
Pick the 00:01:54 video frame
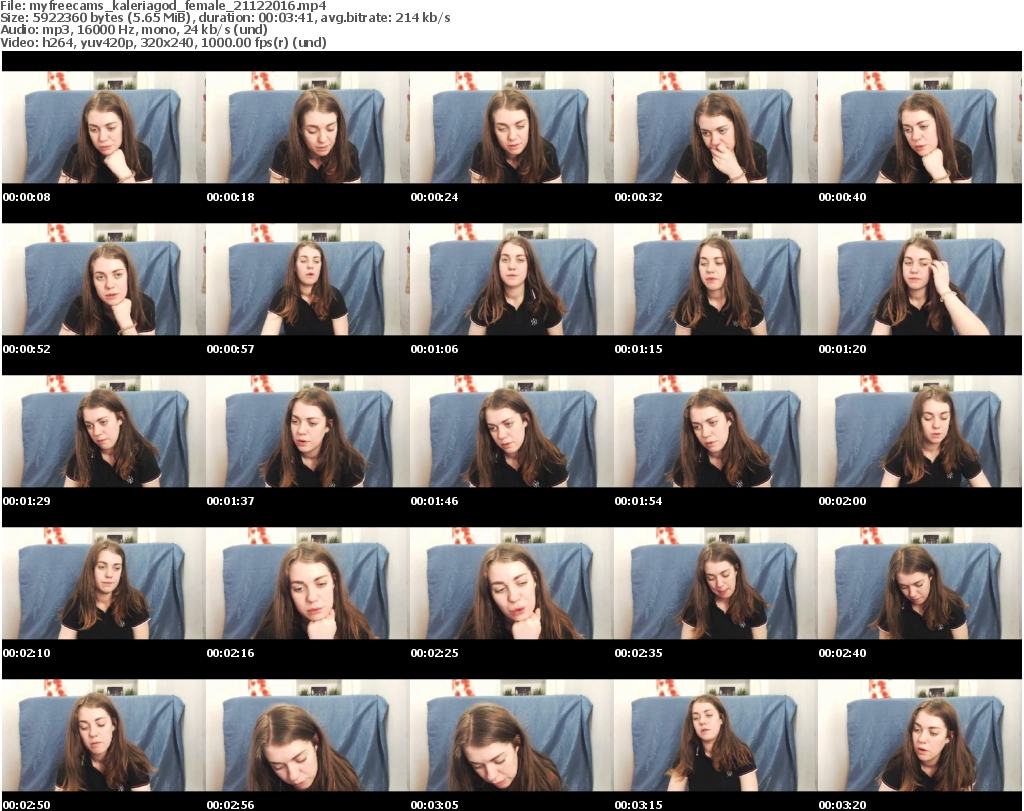pyautogui.click(x=715, y=432)
